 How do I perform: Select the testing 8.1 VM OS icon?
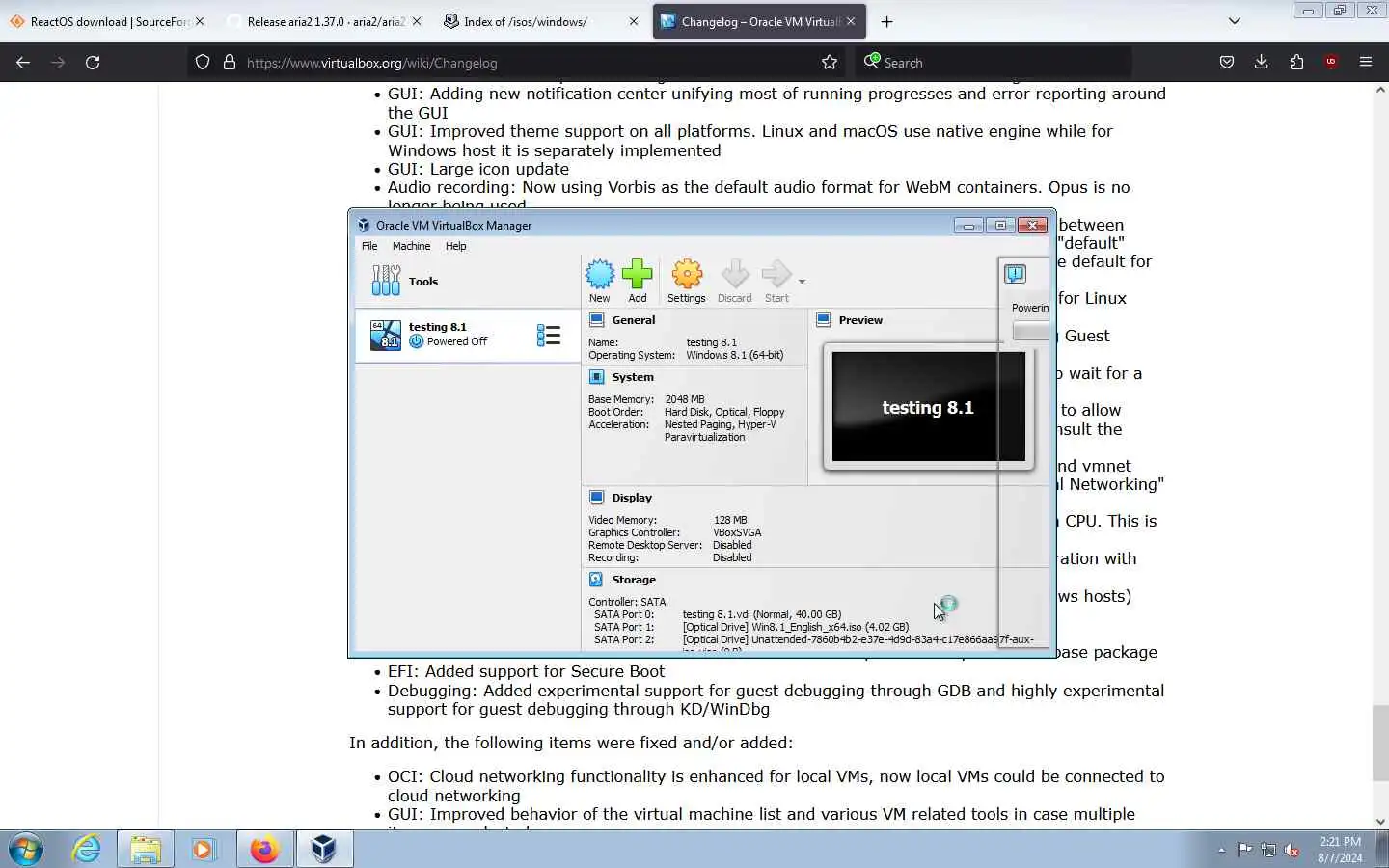pyautogui.click(x=386, y=335)
